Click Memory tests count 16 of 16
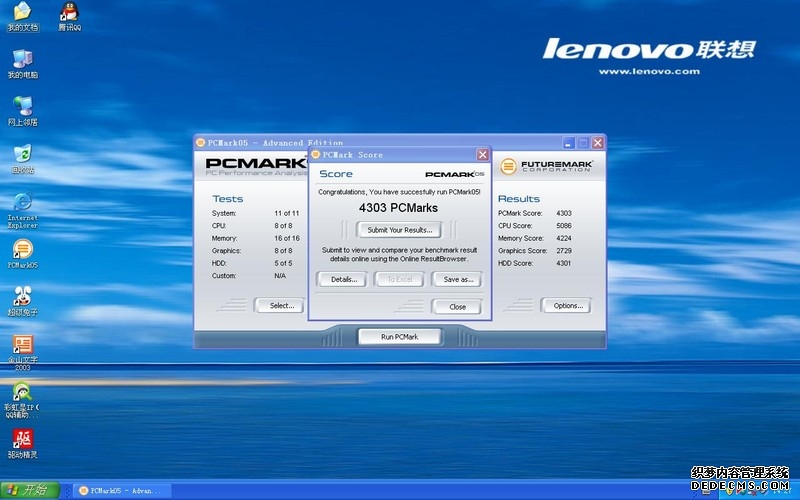The image size is (800, 500). 287,238
